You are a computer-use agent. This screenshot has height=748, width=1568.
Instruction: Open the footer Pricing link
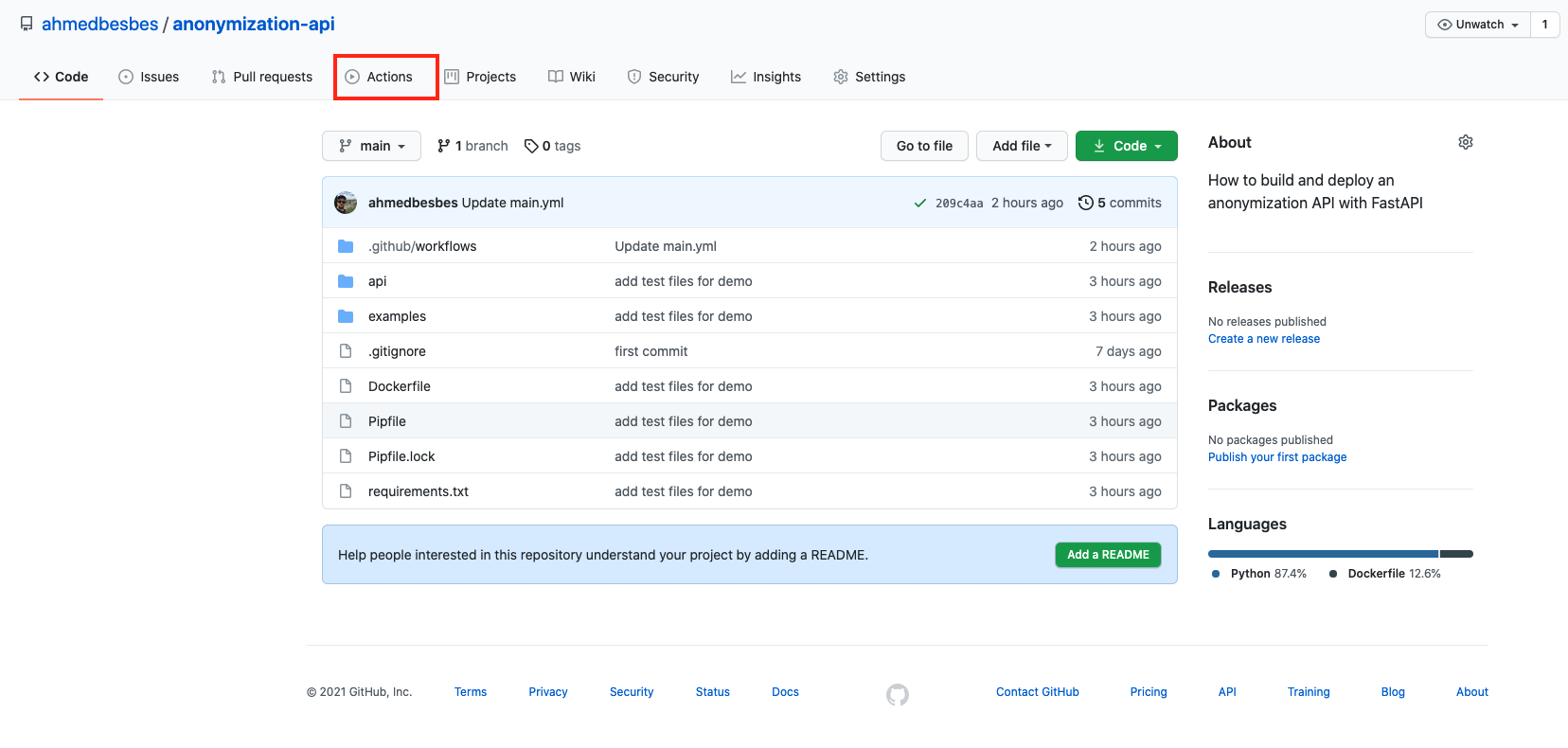pos(1149,692)
